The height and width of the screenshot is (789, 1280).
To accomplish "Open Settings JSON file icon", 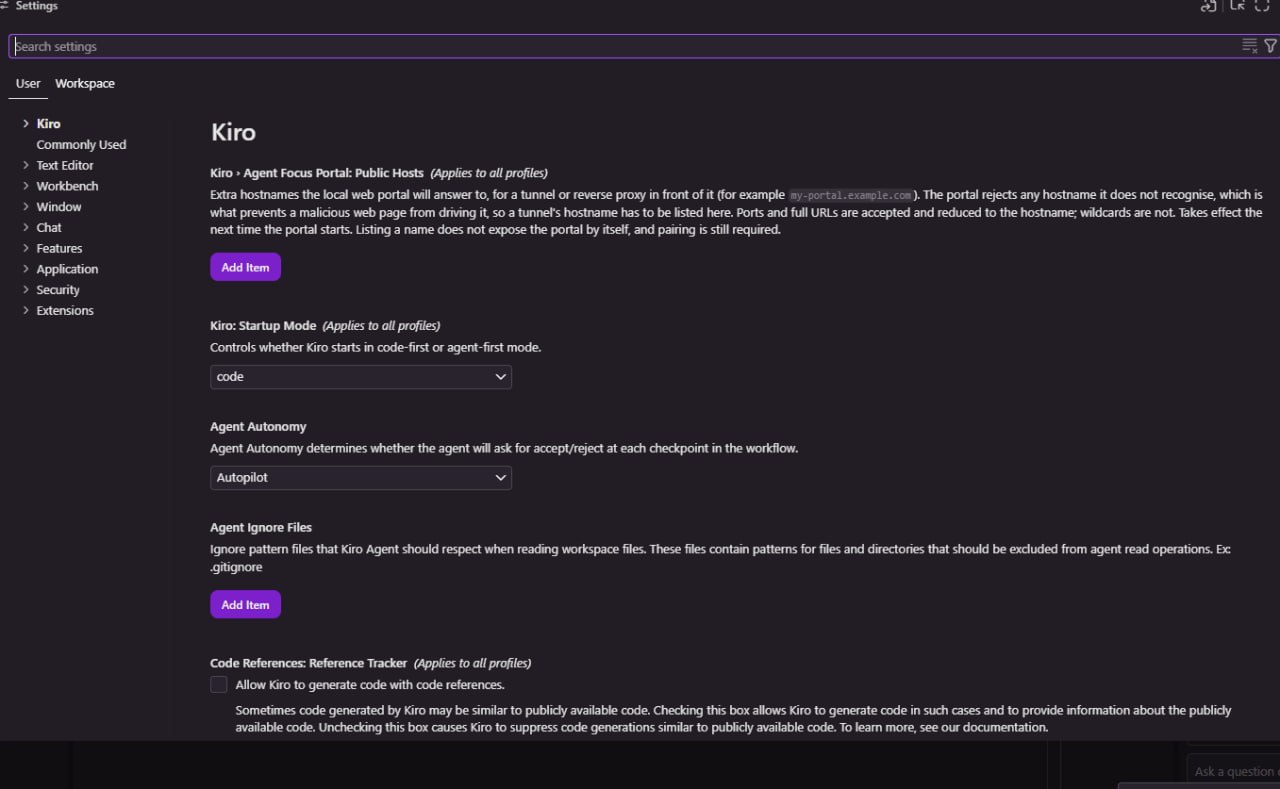I will 1208,5.
